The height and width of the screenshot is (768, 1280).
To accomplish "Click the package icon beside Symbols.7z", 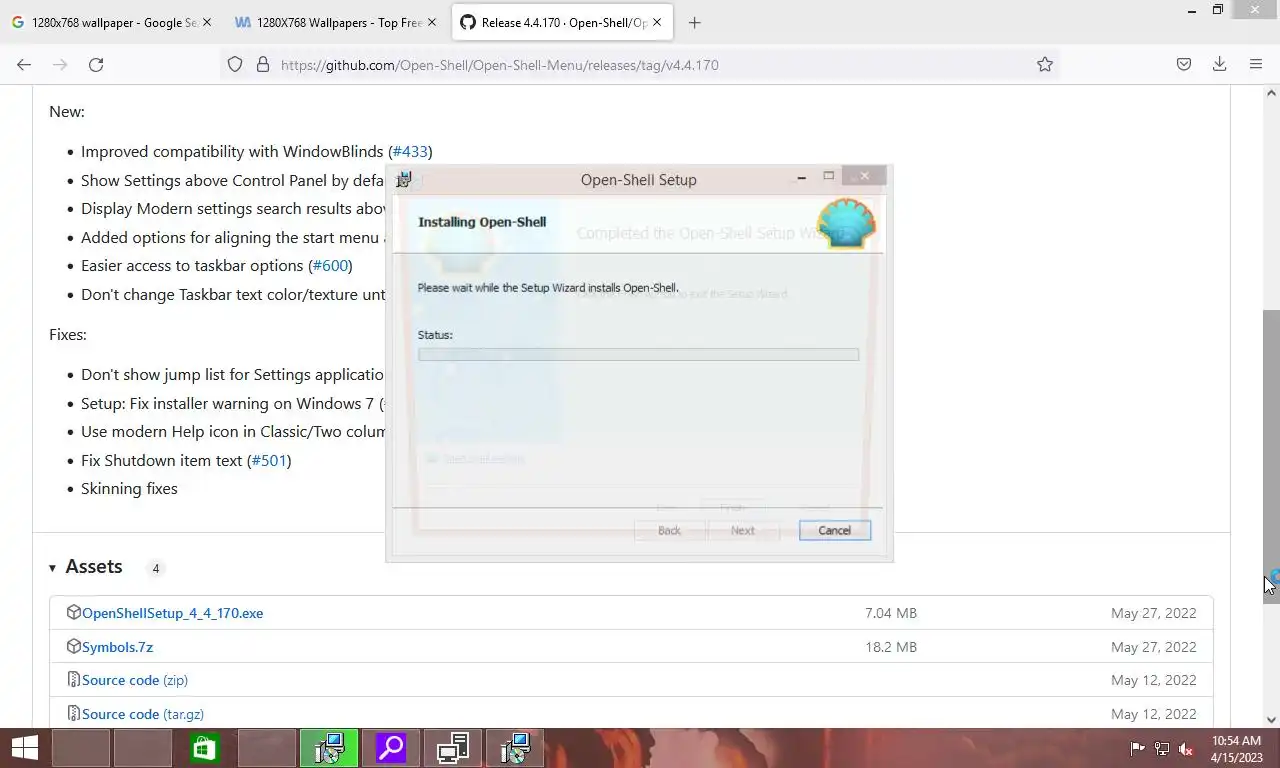I will 73,646.
